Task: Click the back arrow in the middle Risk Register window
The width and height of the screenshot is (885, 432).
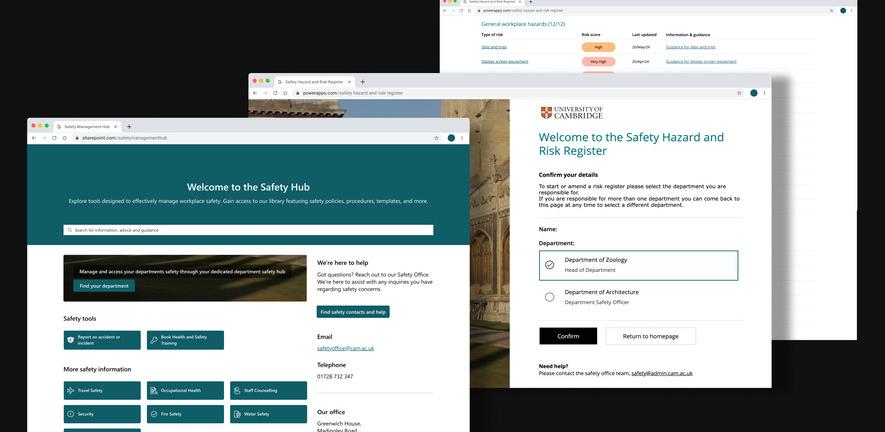Action: point(255,93)
